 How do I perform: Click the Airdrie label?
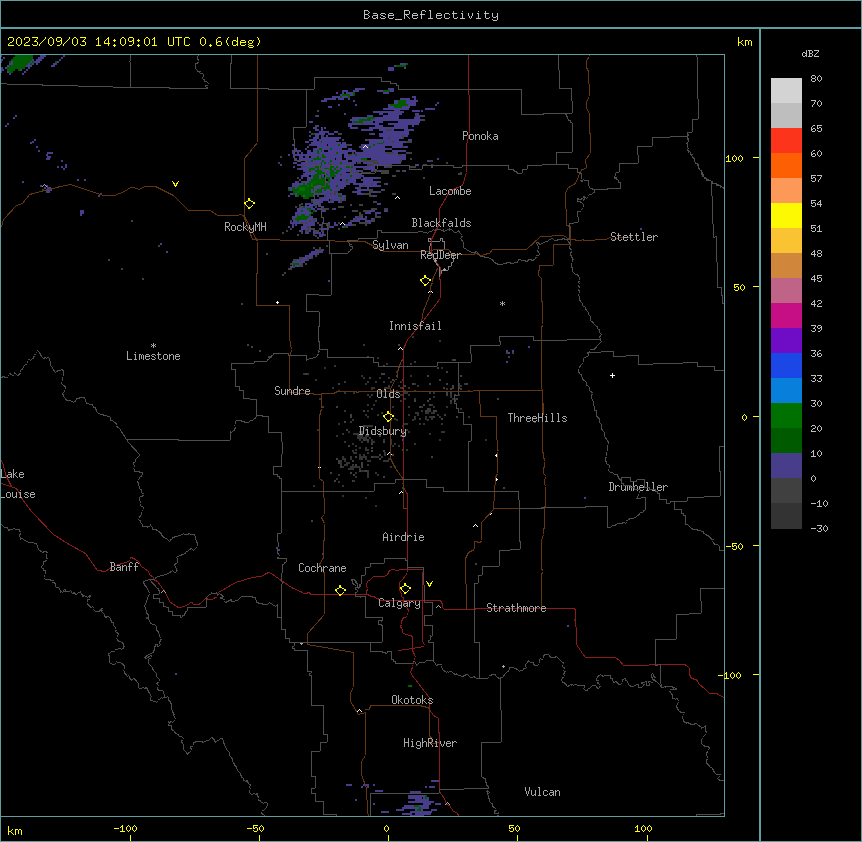404,537
